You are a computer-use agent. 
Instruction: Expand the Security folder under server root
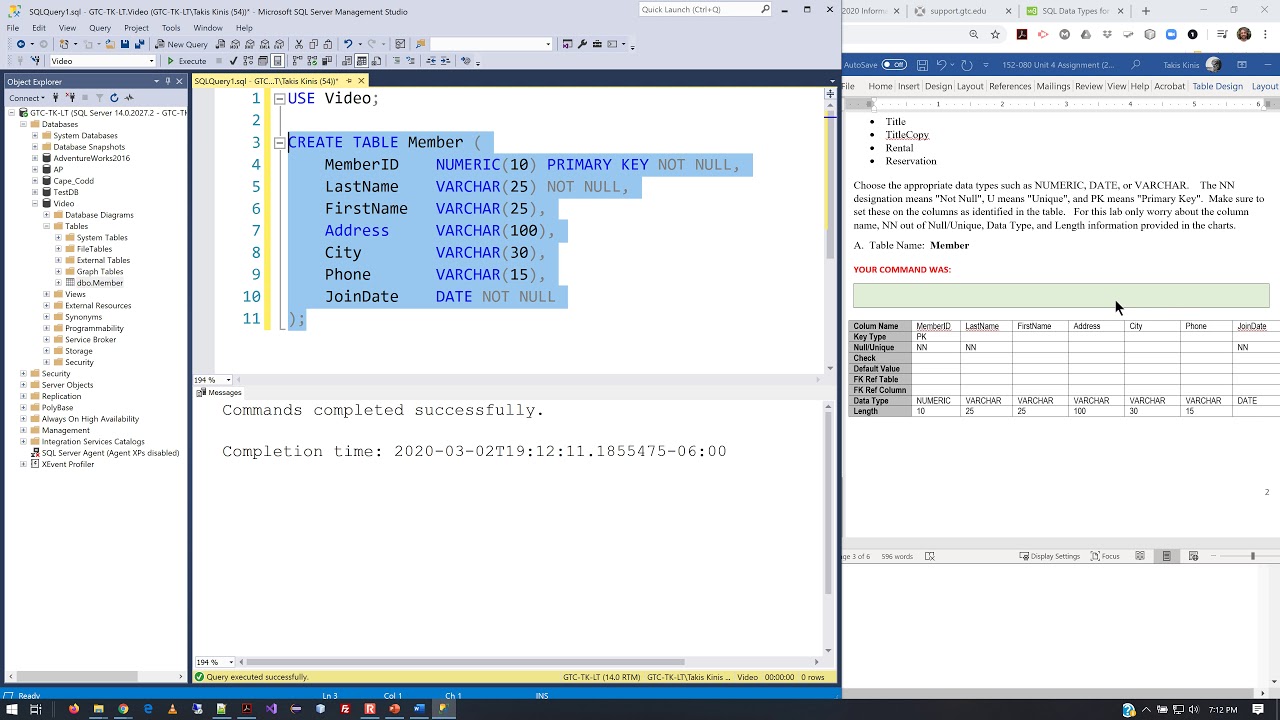point(23,373)
